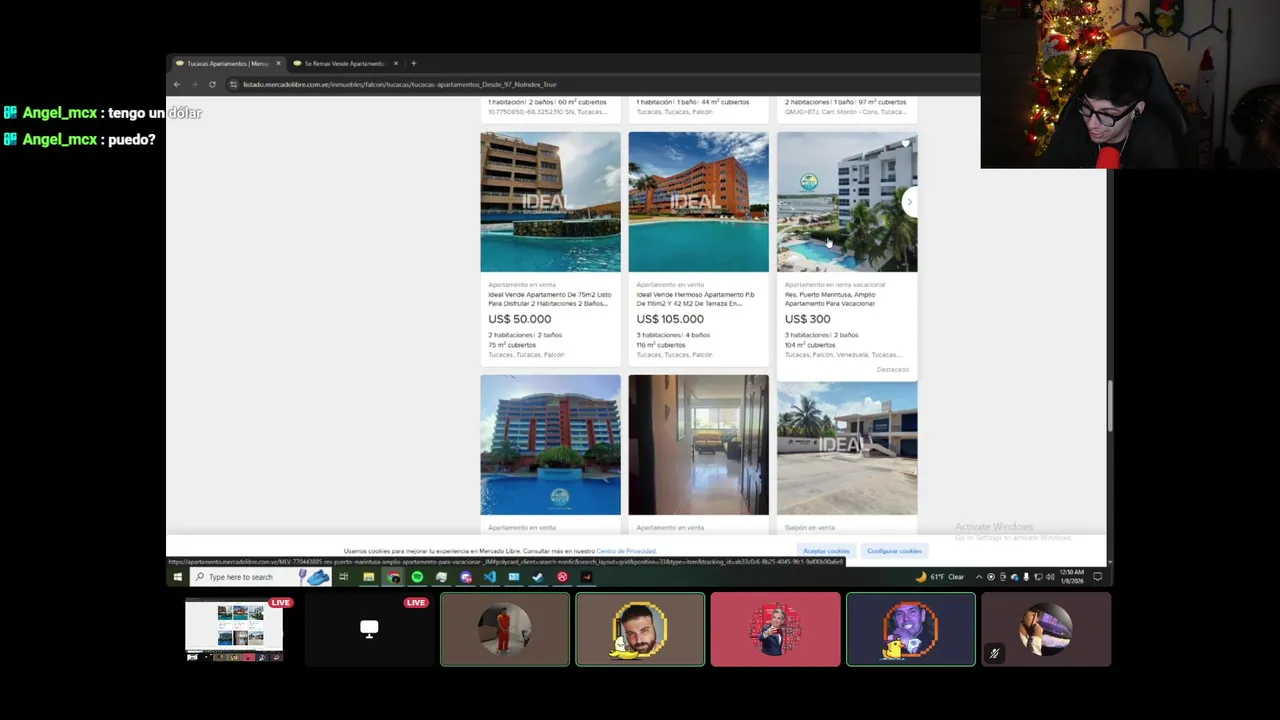
Task: Click Apartamento en renta vacacional label
Action: 835,285
